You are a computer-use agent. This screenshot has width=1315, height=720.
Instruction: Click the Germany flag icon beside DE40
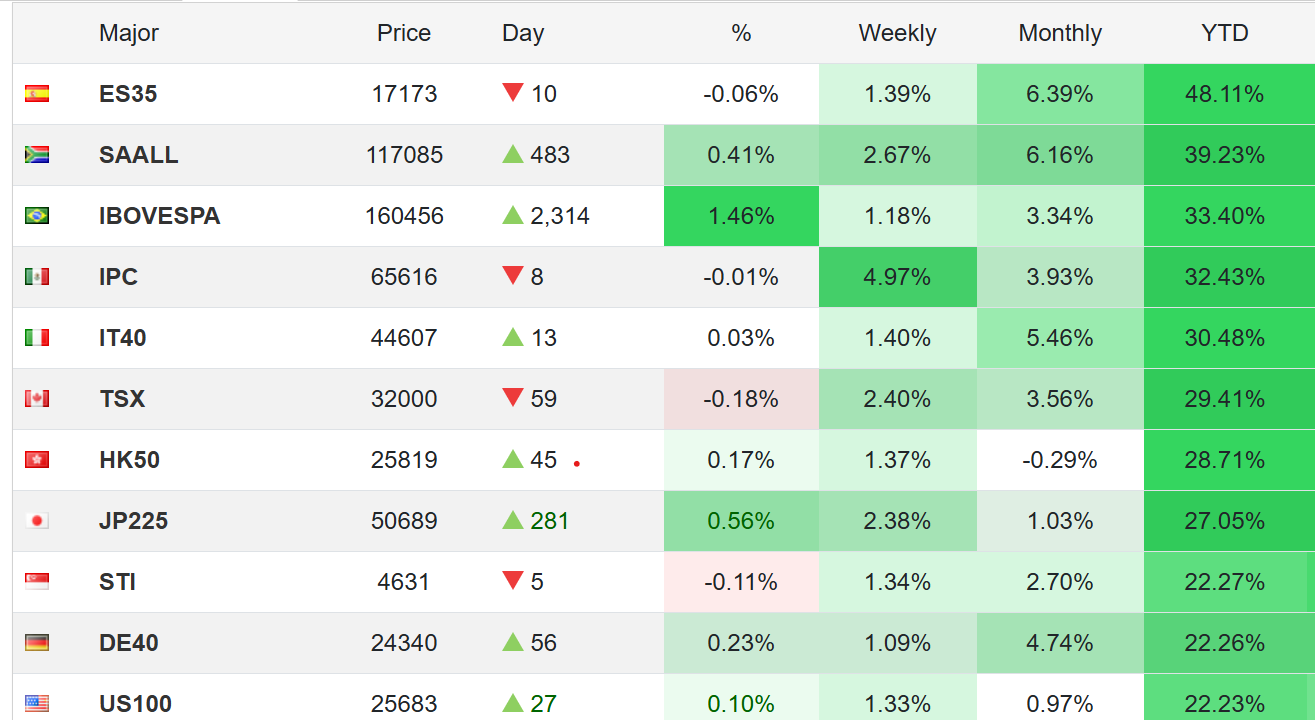[x=37, y=643]
